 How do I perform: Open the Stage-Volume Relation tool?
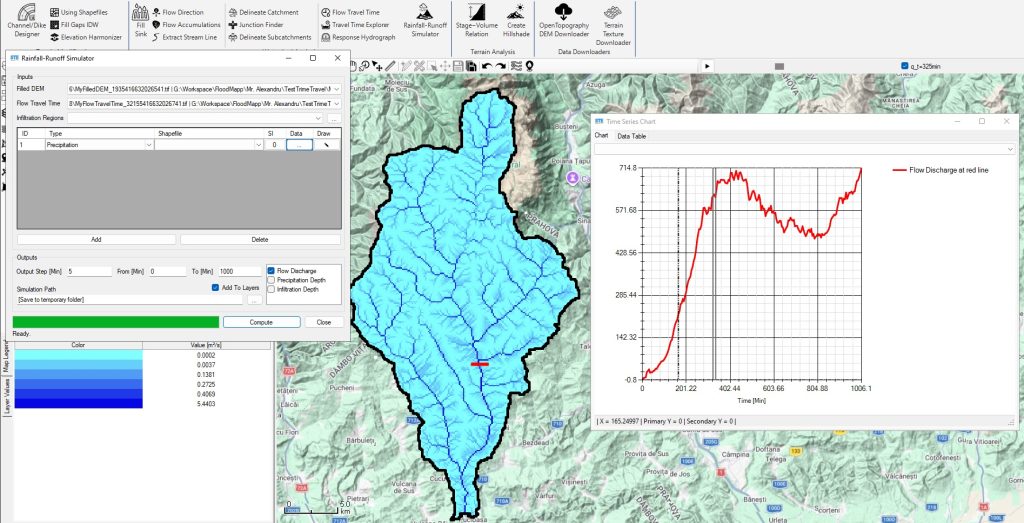pos(478,20)
